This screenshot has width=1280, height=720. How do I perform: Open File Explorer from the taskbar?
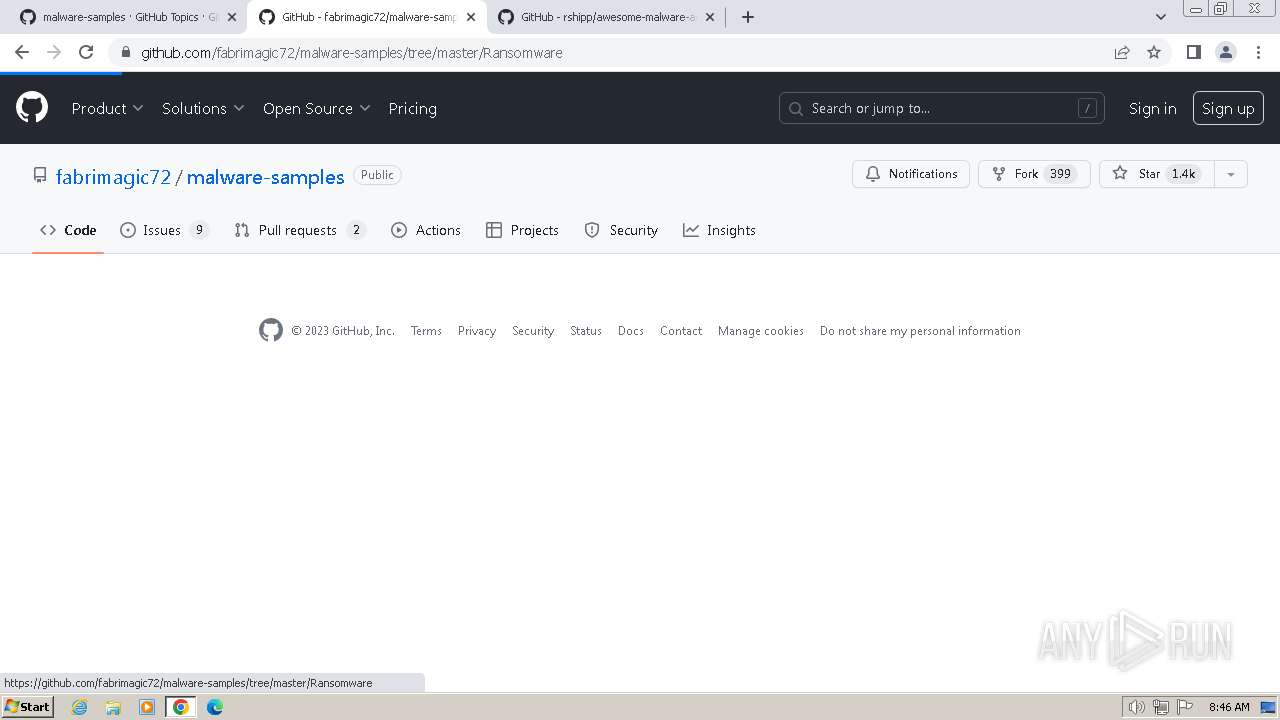(113, 707)
